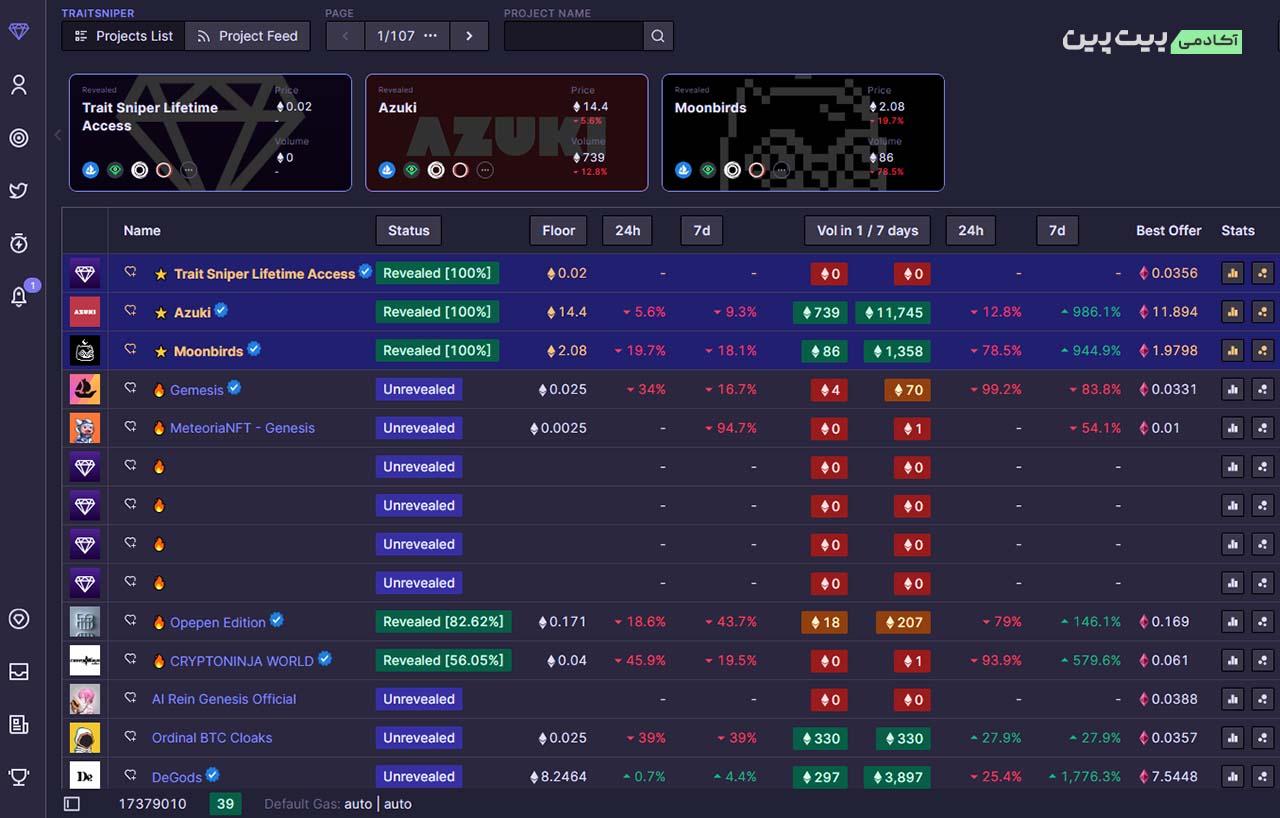Open bubble chart for Opepen Edition row
This screenshot has width=1280, height=818.
click(1262, 622)
